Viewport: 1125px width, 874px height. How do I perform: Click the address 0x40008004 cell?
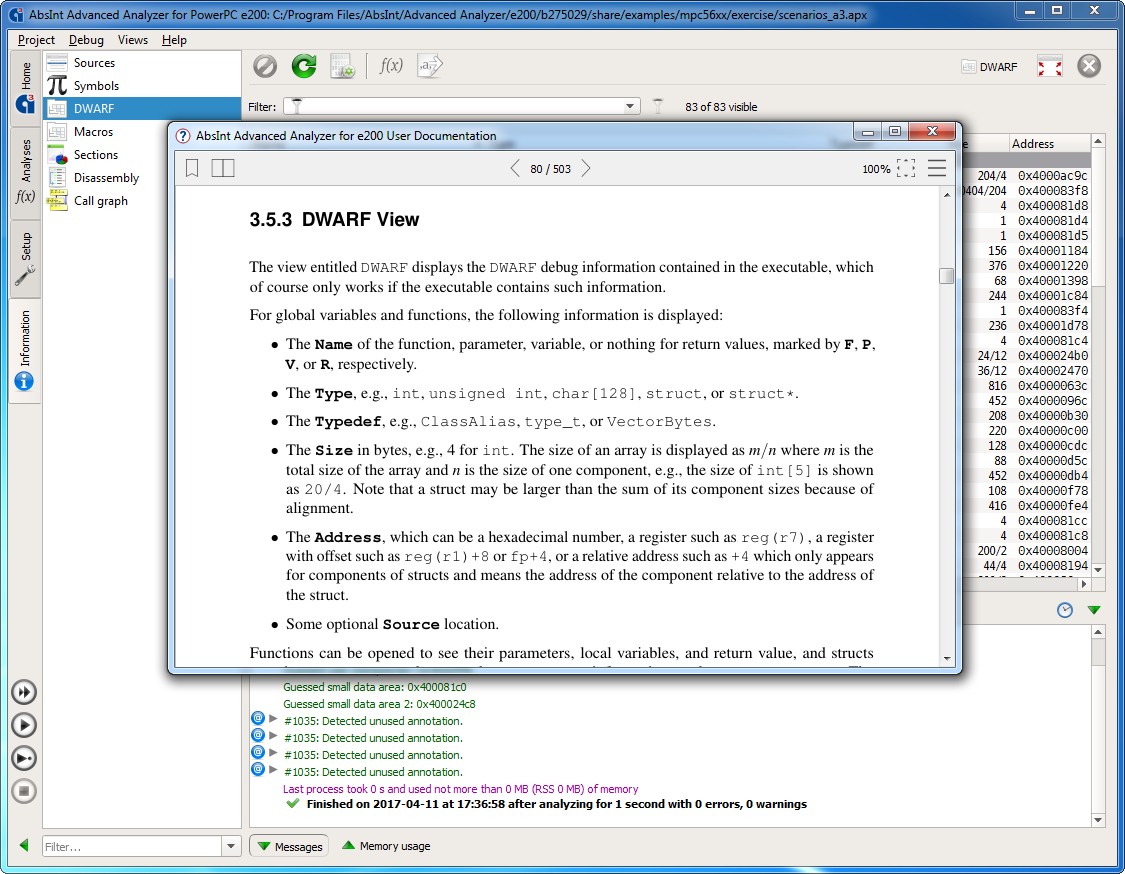1053,551
